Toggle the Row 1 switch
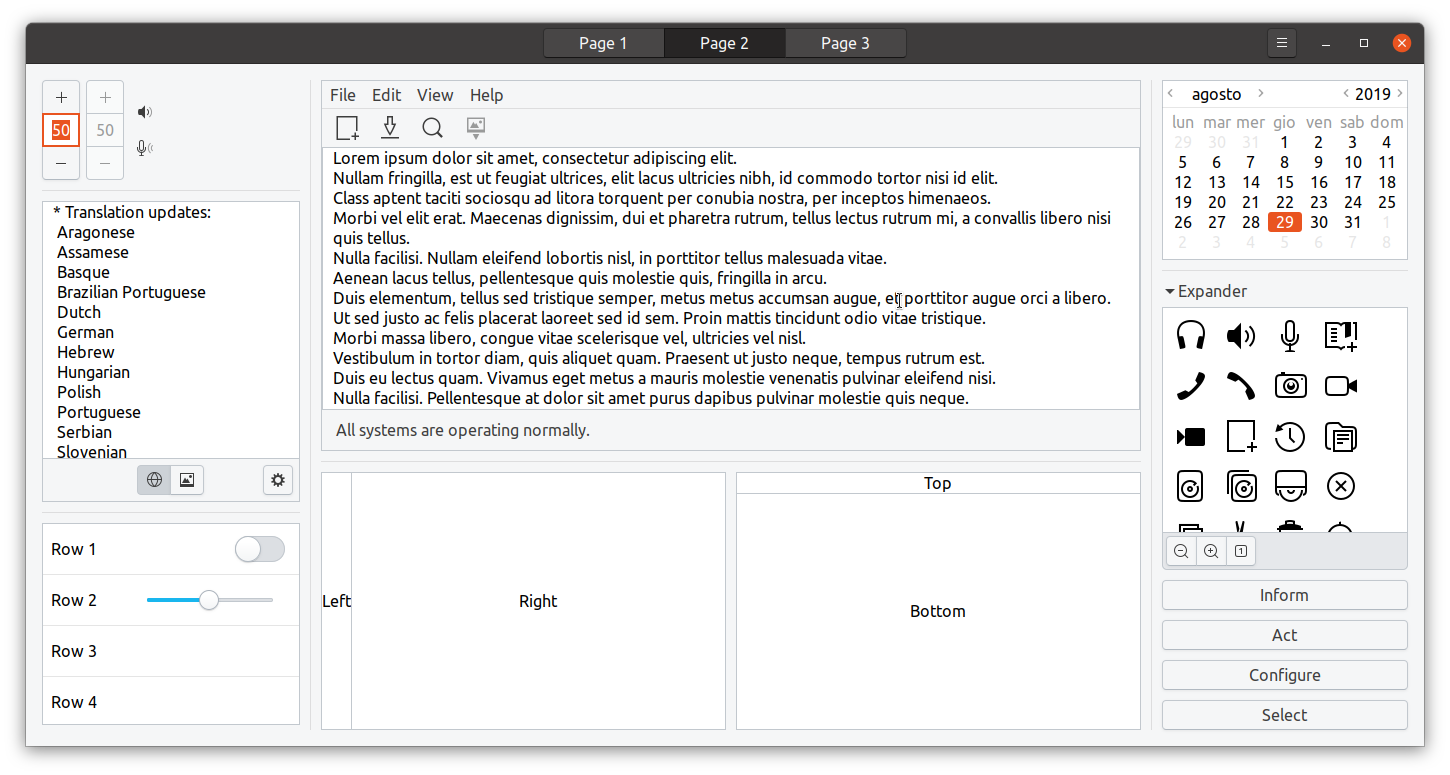Screen dimensions: 1450x775 tap(260, 549)
